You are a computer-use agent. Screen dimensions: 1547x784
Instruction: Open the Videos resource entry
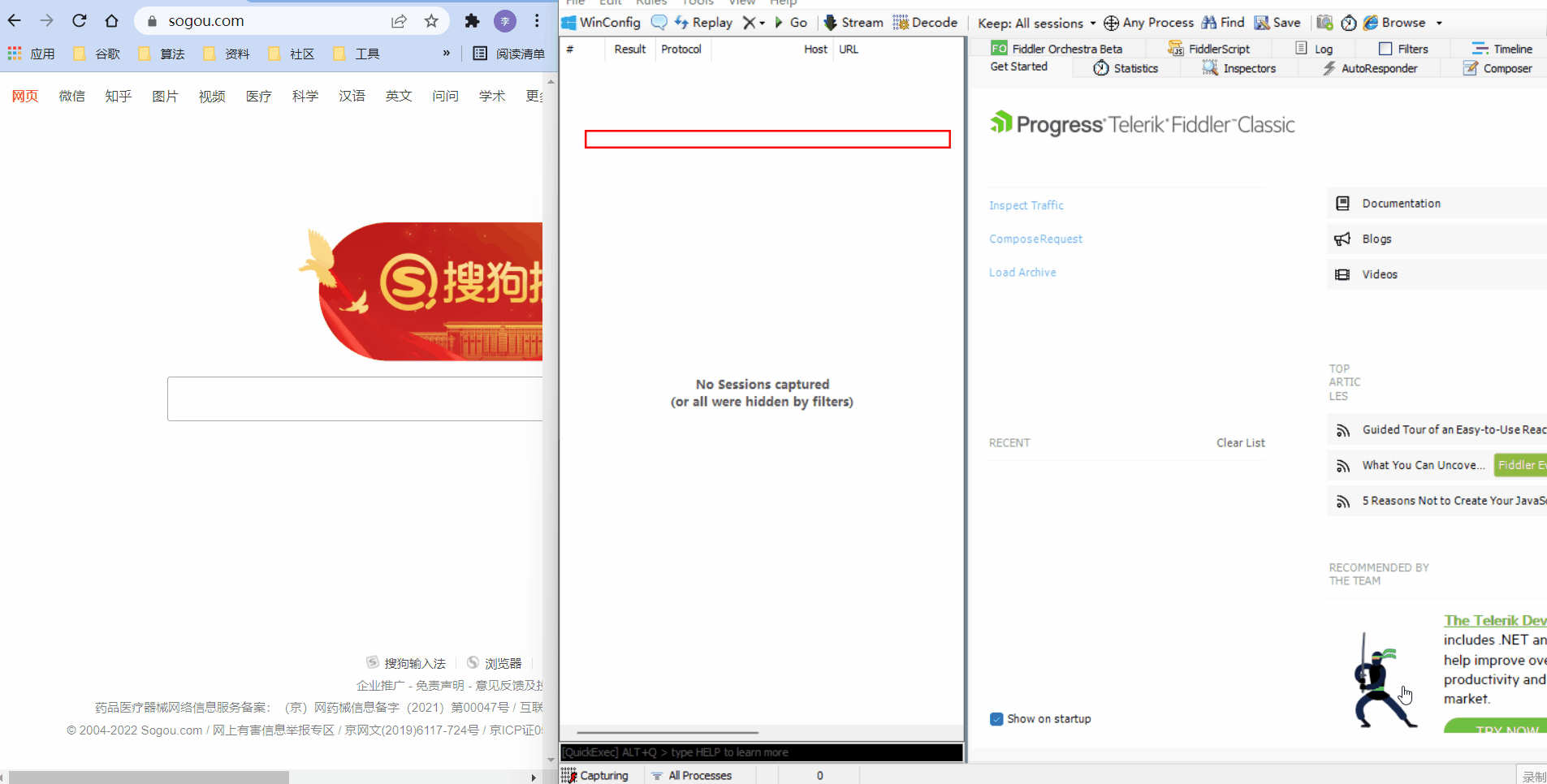(1437, 274)
